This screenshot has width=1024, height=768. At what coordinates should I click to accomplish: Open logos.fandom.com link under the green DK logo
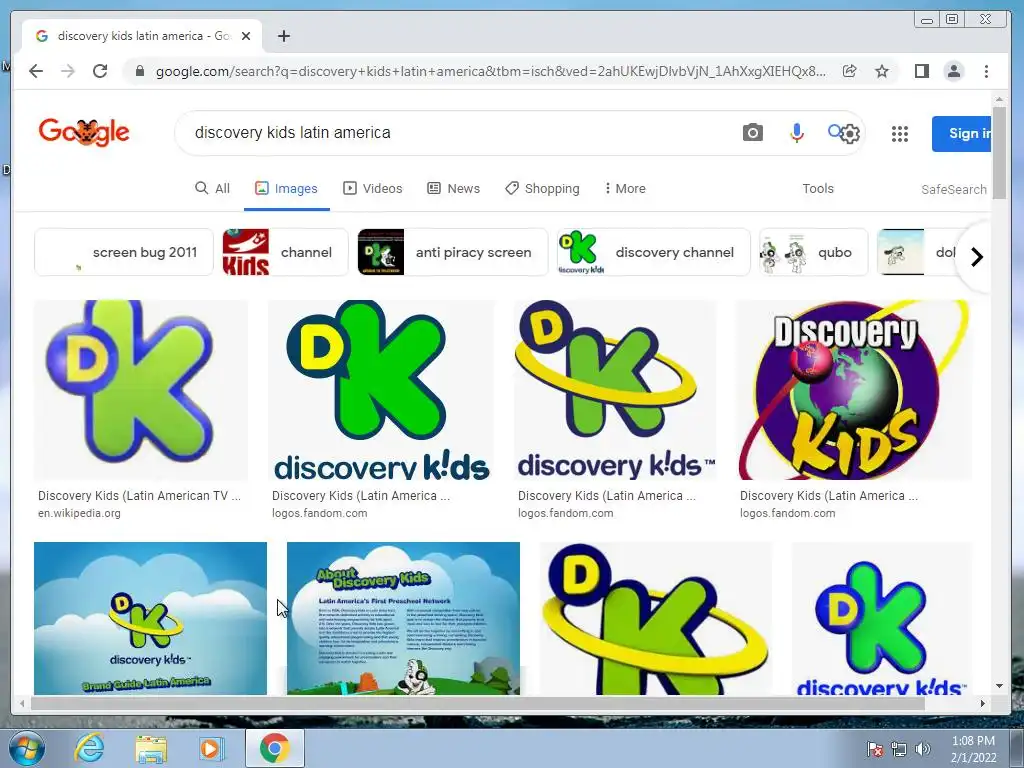[x=319, y=513]
